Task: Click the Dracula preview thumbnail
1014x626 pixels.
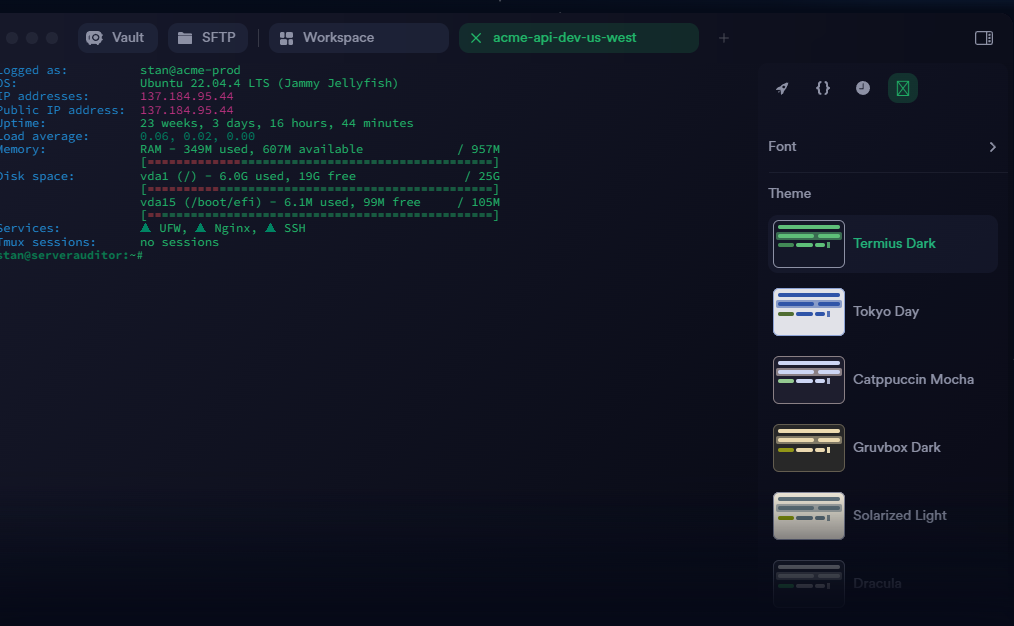Action: point(809,583)
